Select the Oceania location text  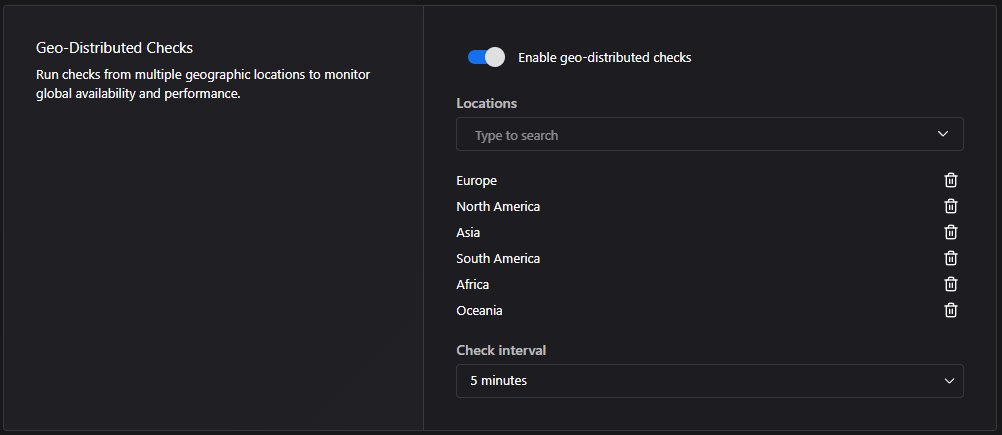(479, 310)
